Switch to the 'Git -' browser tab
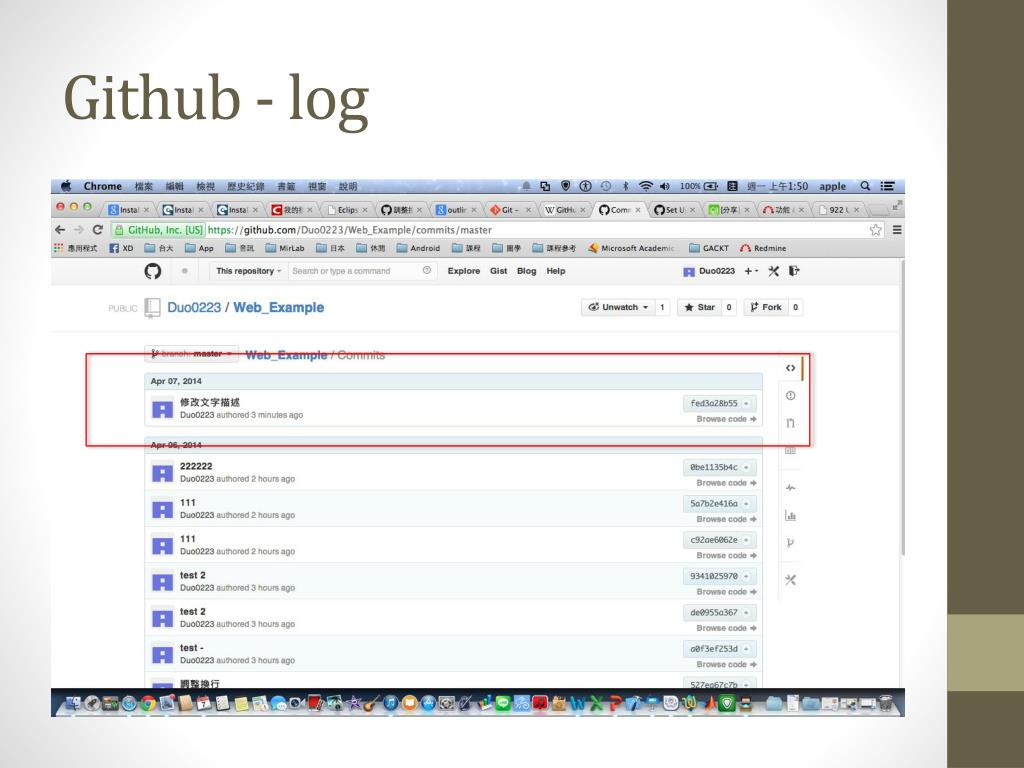Viewport: 1024px width, 768px height. 511,210
